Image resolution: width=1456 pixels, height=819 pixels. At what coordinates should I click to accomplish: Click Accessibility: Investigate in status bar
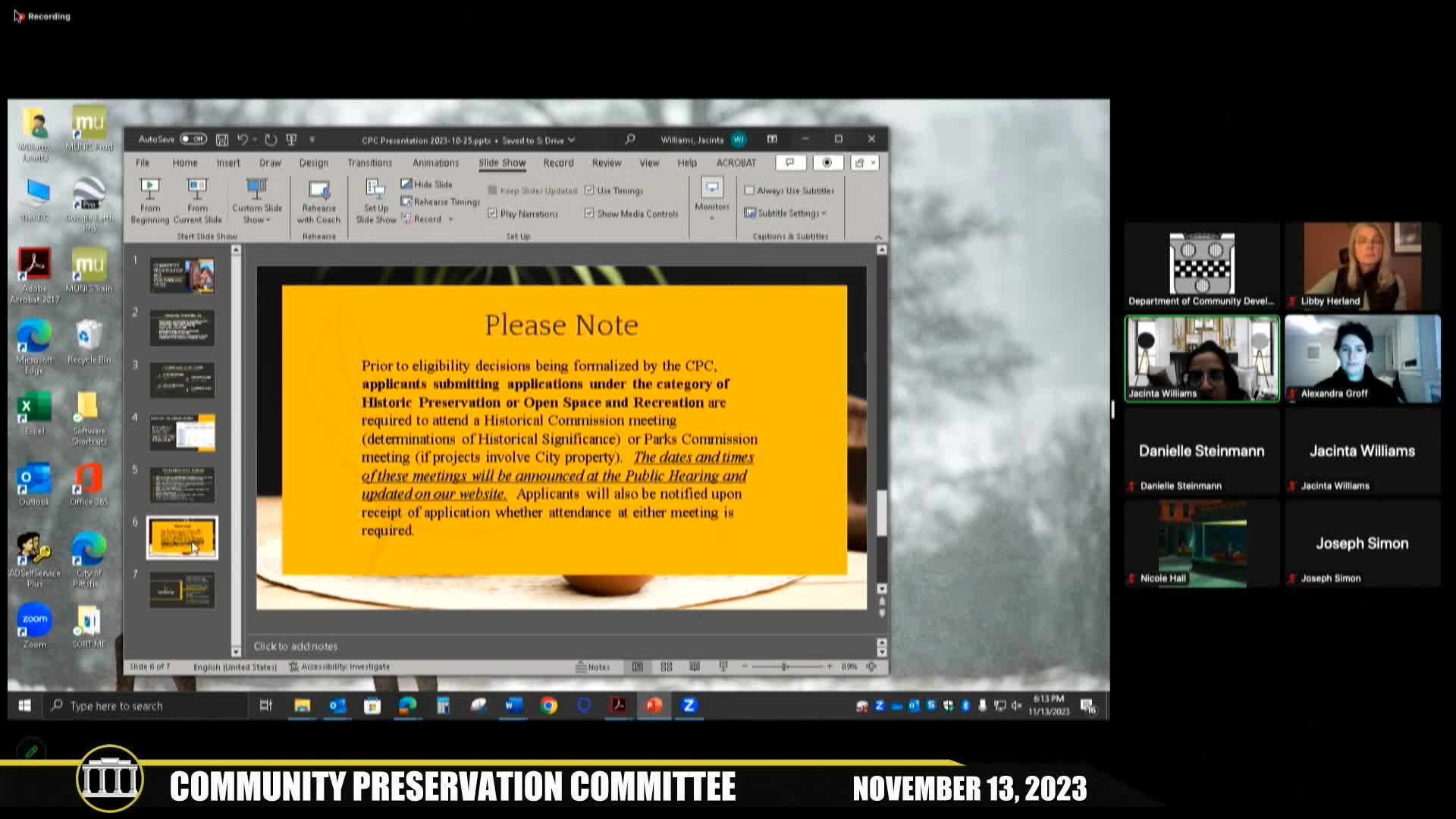340,667
